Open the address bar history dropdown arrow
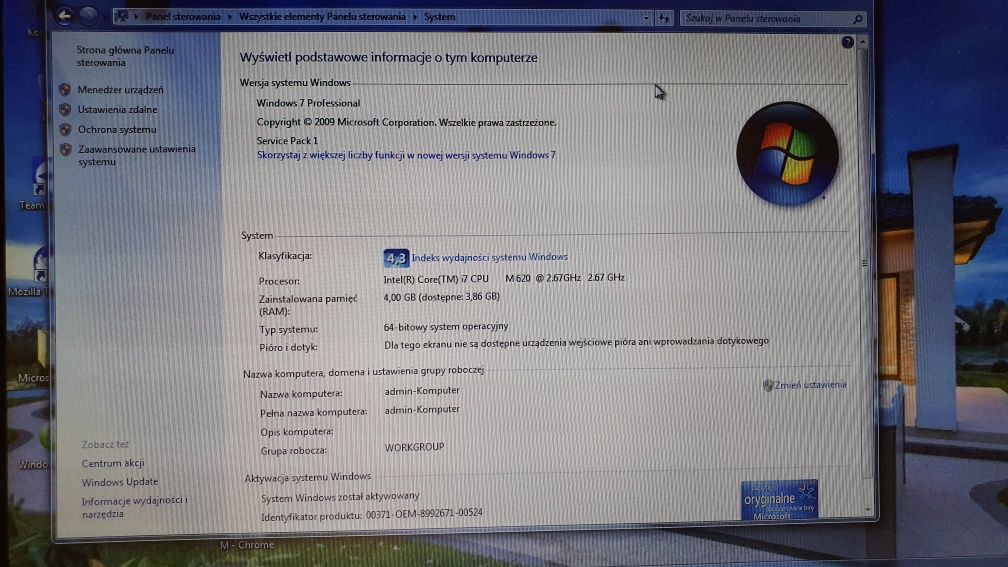Image resolution: width=1008 pixels, height=567 pixels. click(646, 19)
